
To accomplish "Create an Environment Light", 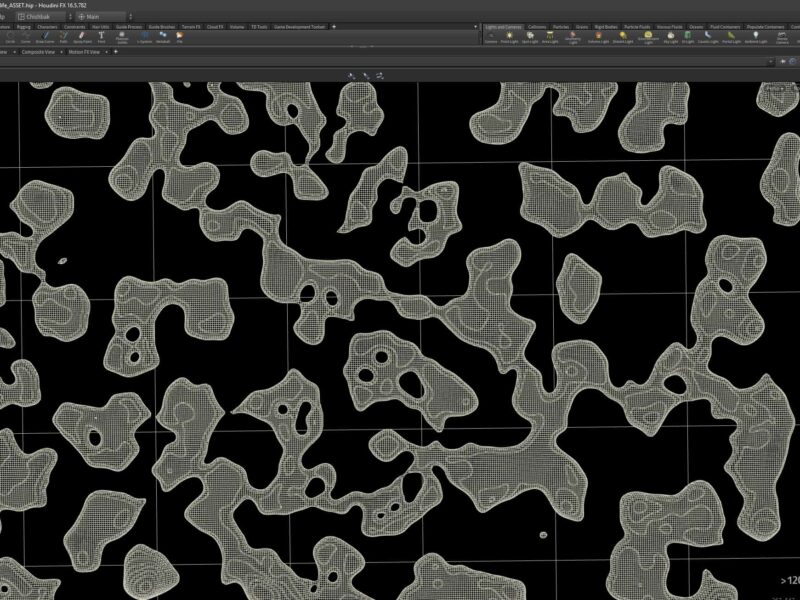I will click(x=647, y=40).
